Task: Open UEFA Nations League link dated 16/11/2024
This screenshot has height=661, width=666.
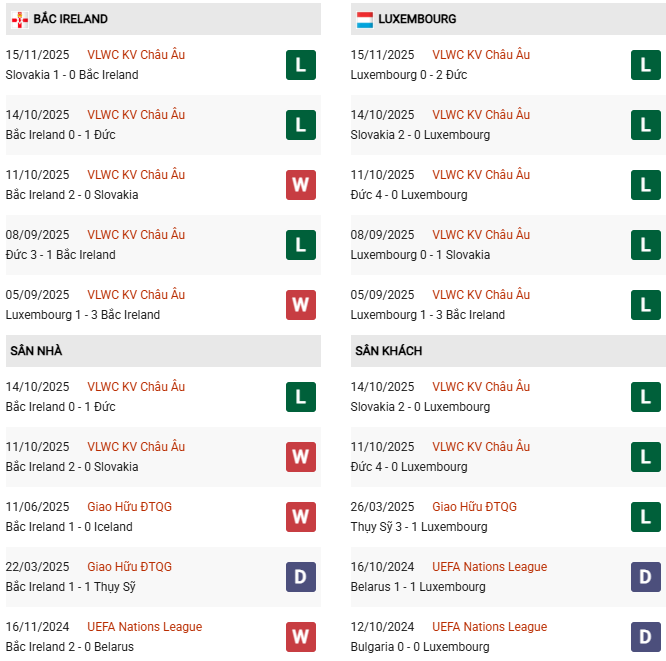Action: 144,627
